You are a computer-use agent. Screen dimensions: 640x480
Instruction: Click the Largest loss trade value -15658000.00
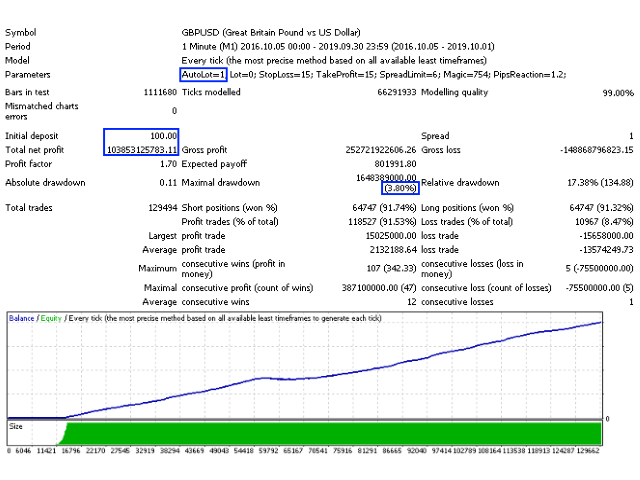pos(607,236)
